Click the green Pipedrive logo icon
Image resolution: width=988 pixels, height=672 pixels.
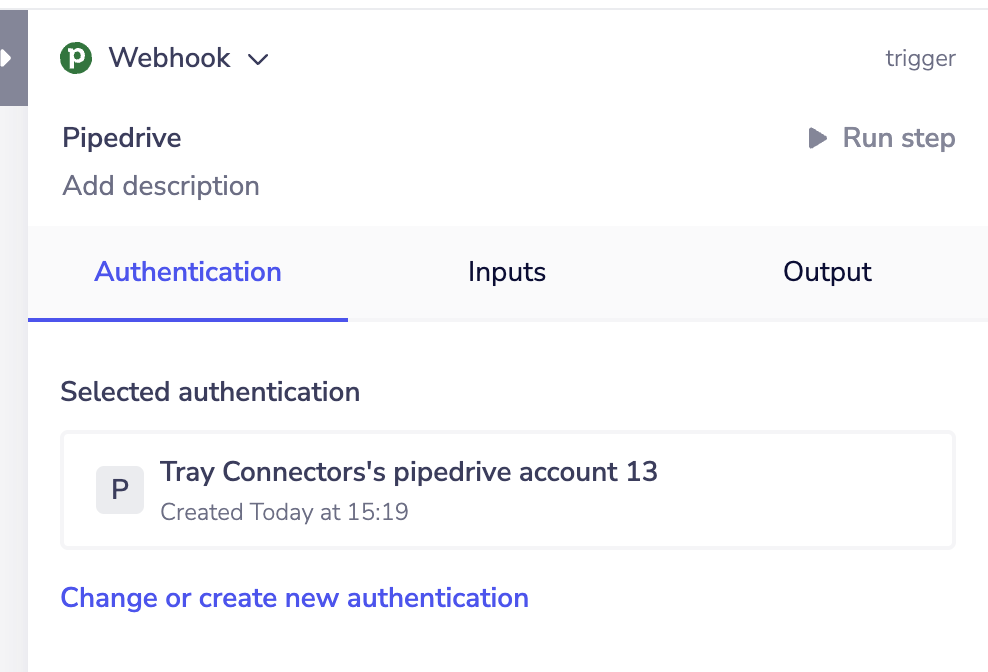tap(76, 58)
